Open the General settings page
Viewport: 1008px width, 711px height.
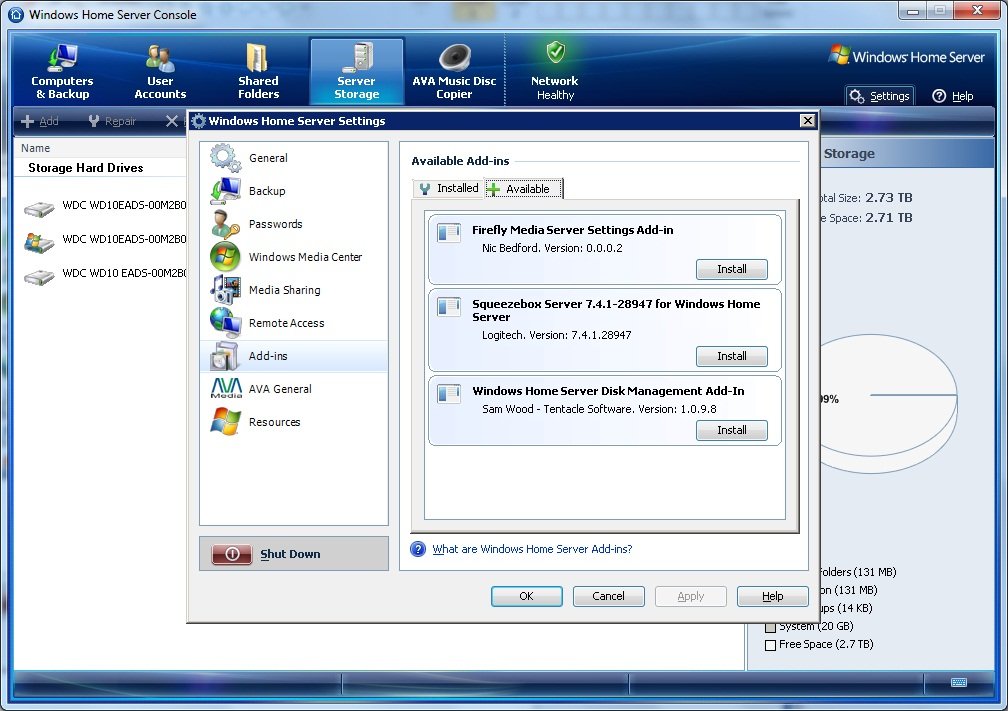click(x=294, y=158)
